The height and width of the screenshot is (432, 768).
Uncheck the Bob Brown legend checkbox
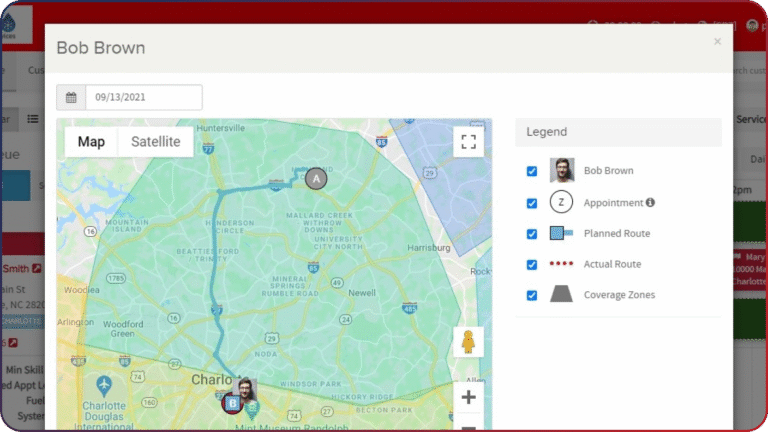point(531,171)
